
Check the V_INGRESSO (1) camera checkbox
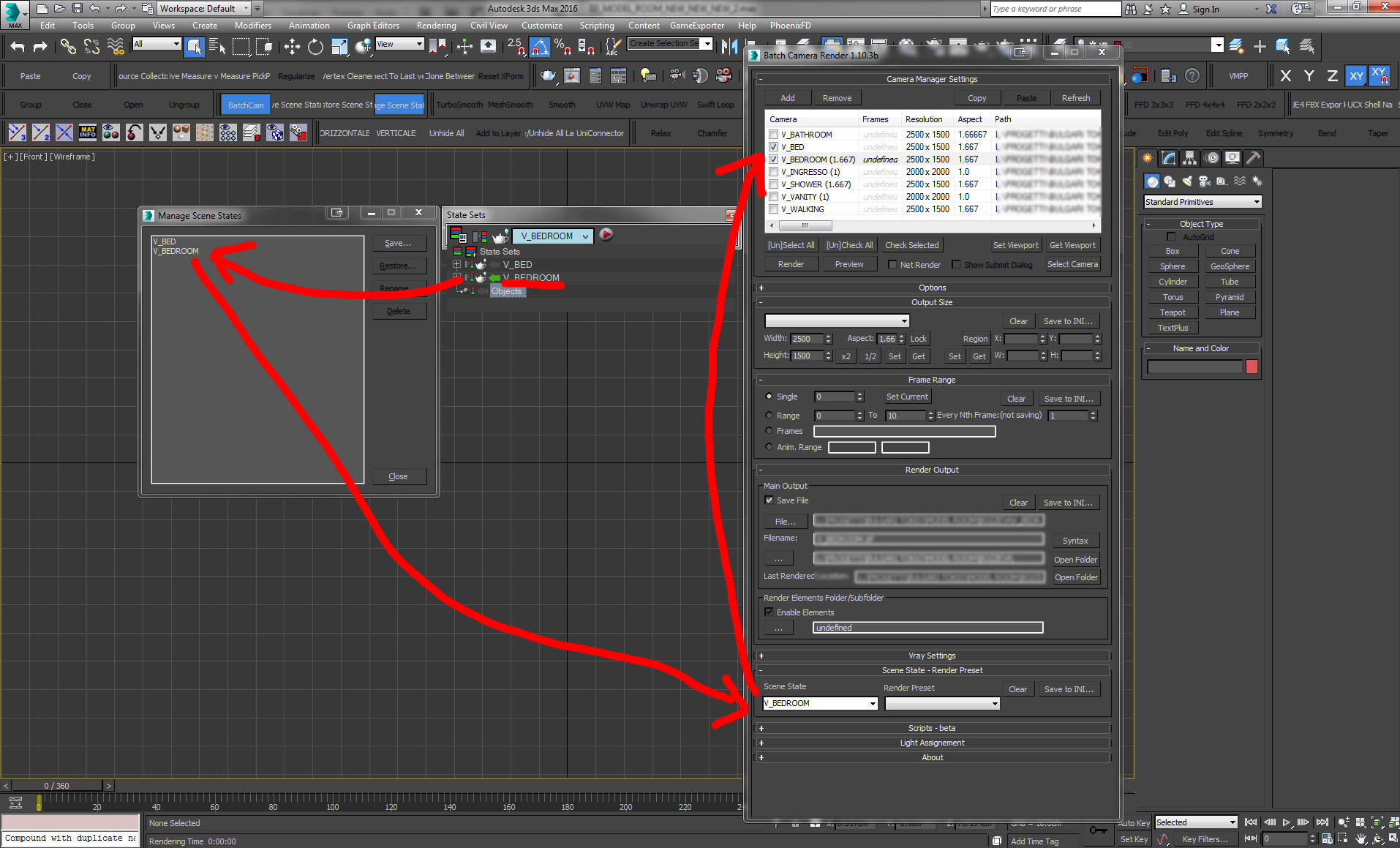pyautogui.click(x=773, y=172)
